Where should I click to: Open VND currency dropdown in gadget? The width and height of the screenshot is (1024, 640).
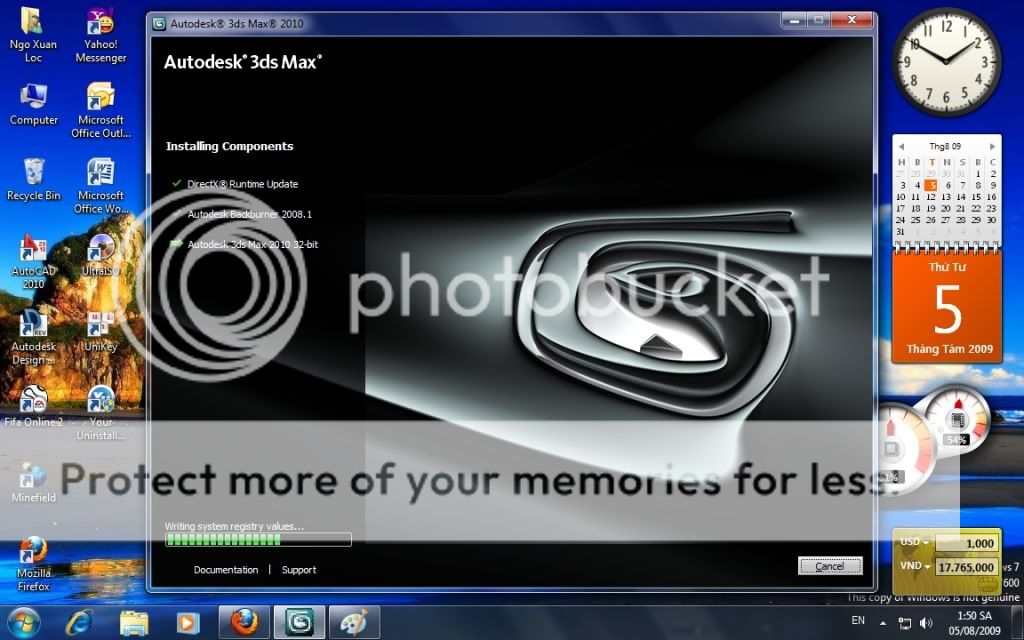click(x=914, y=566)
